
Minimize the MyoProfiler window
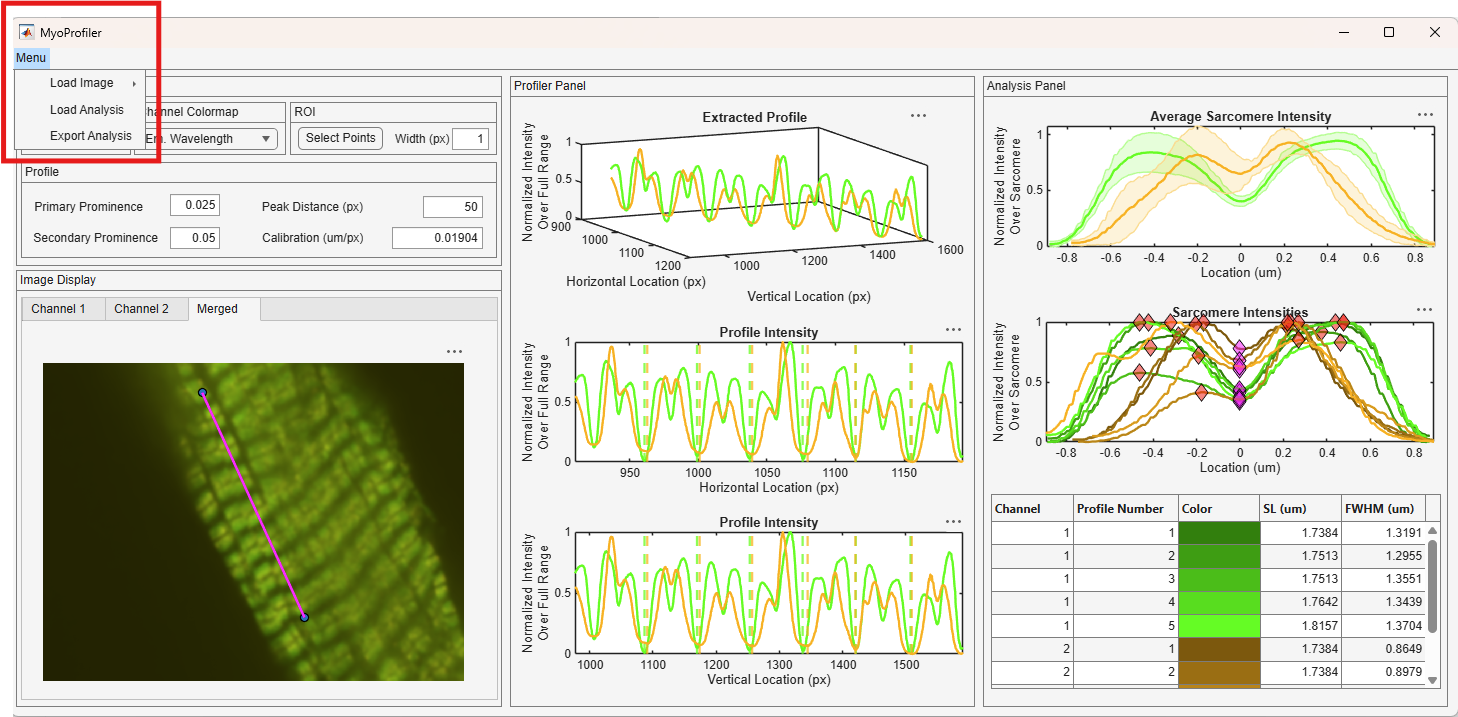click(1343, 32)
